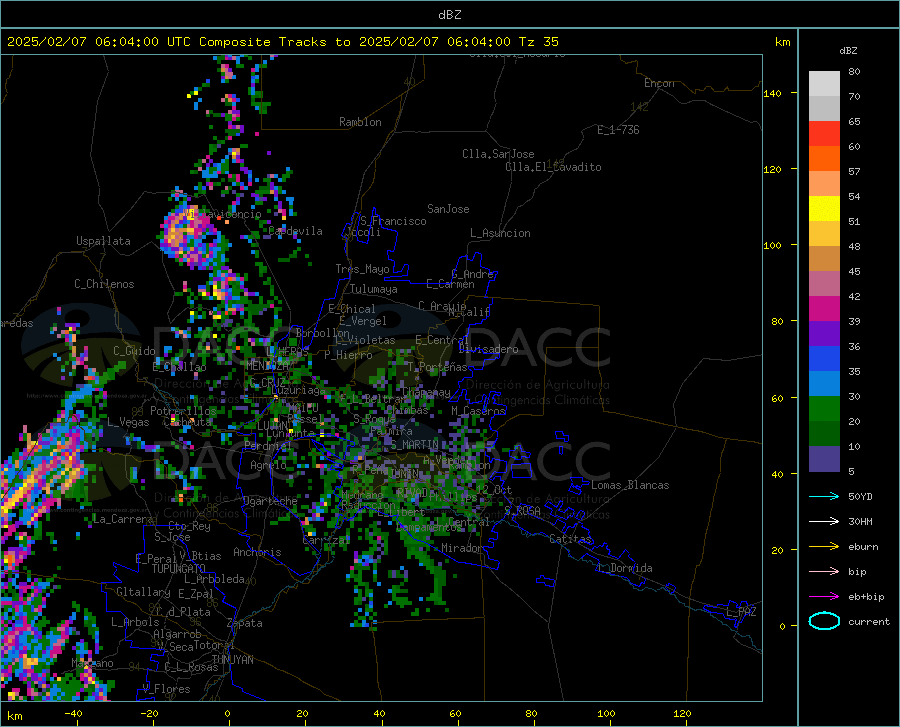This screenshot has width=900, height=727.
Task: Click the cyan current ellipse in legend
Action: click(x=824, y=621)
